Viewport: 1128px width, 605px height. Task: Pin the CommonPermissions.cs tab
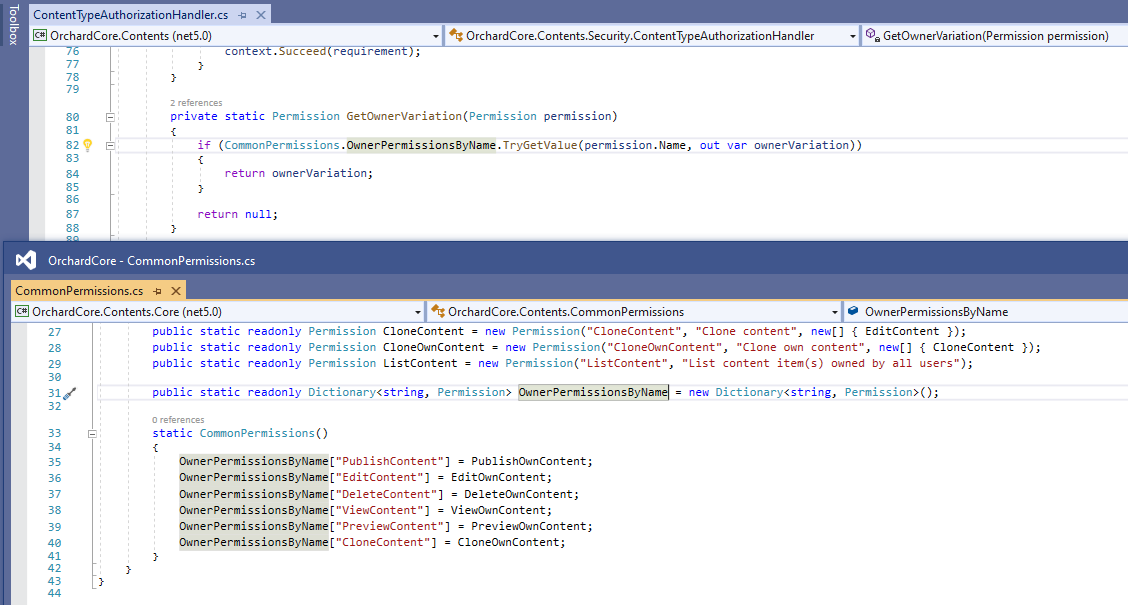(158, 291)
